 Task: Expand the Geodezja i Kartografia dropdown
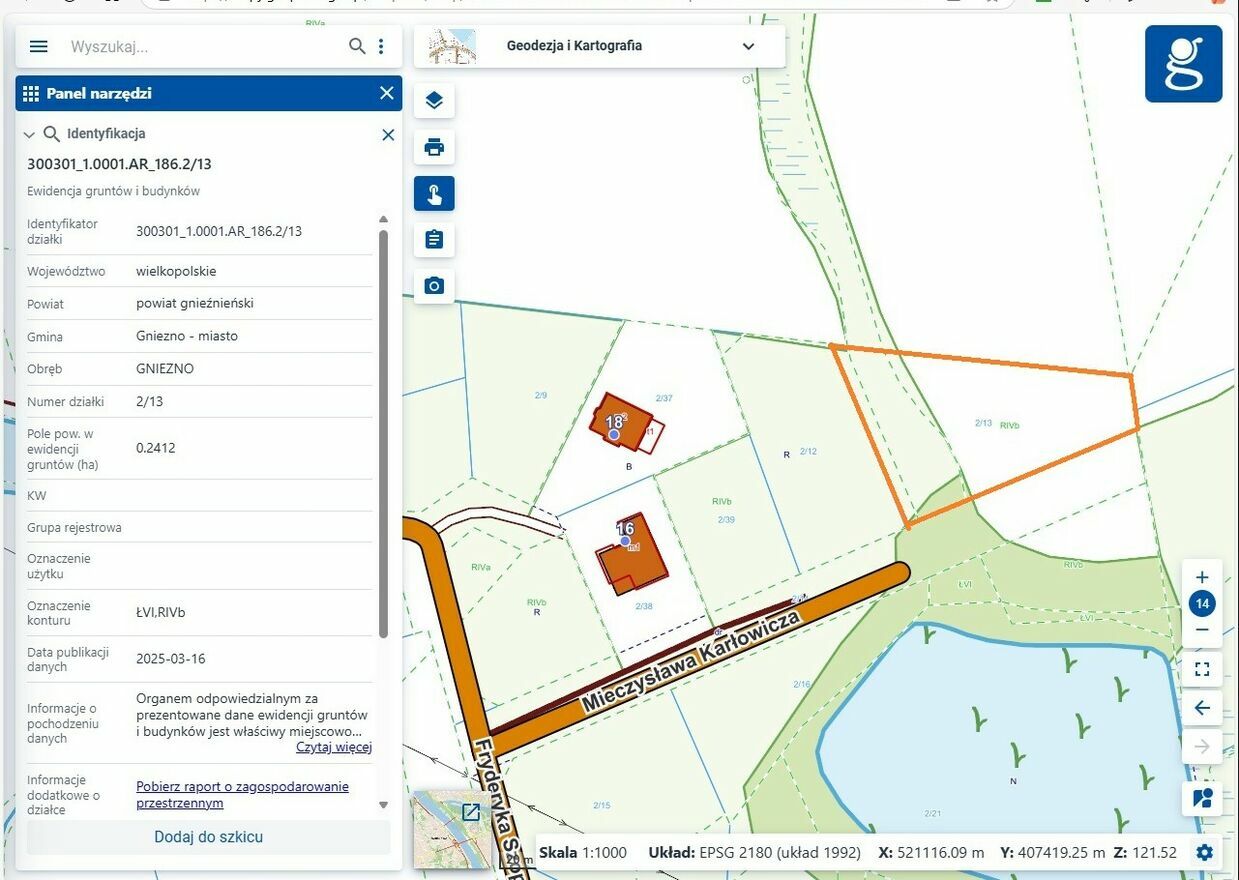point(749,46)
